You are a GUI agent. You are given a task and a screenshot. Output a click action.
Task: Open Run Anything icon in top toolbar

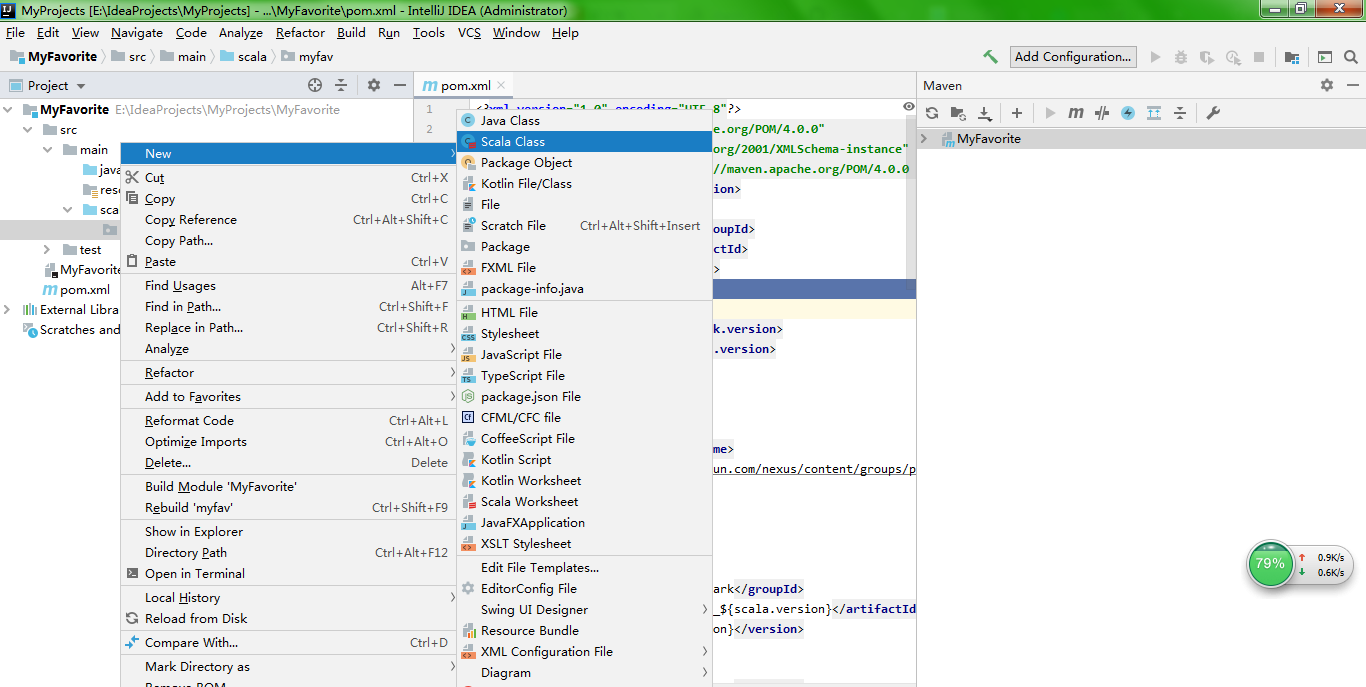(1325, 57)
